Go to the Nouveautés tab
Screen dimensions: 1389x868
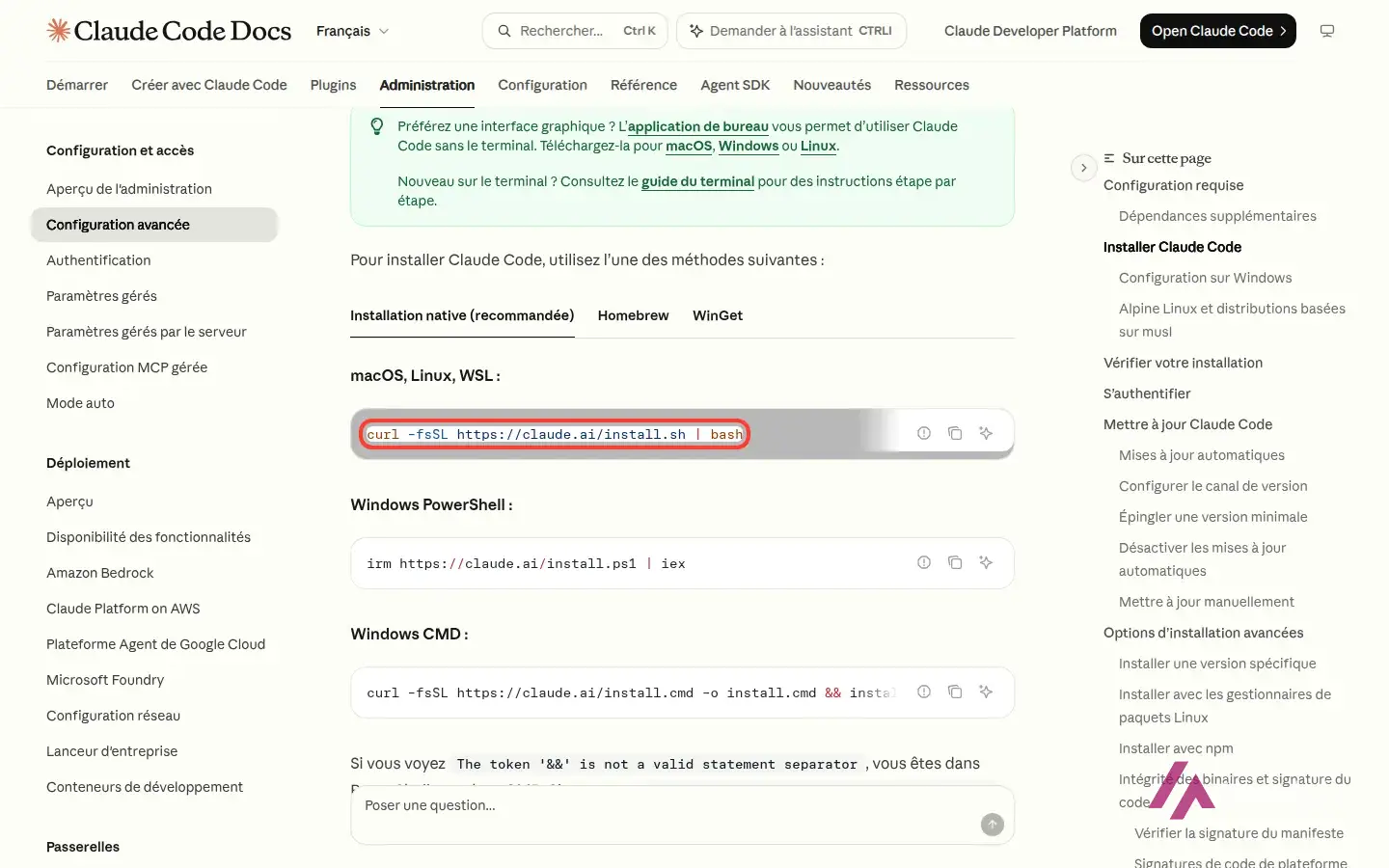point(831,85)
